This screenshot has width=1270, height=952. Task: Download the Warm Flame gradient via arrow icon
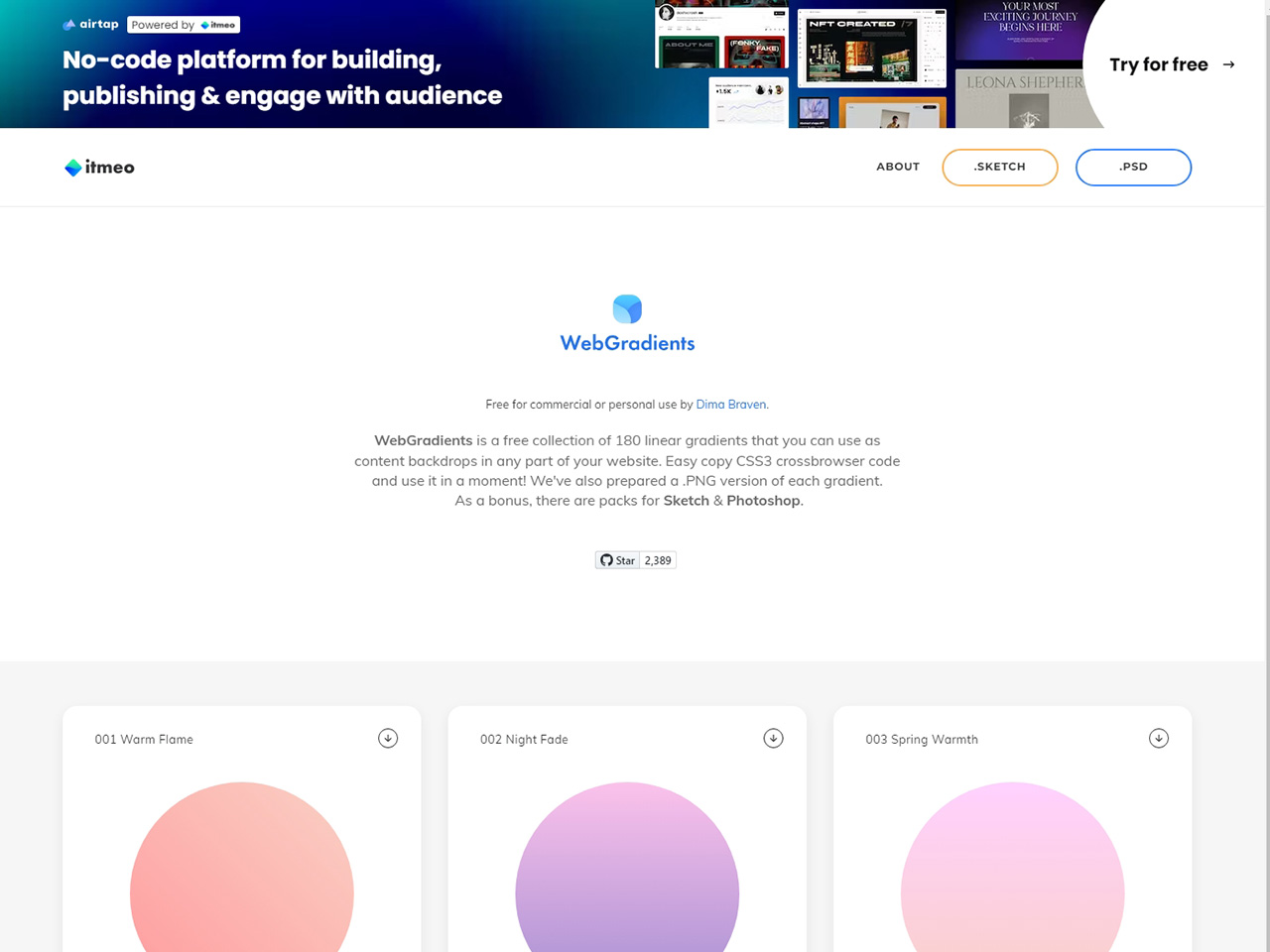click(x=388, y=738)
